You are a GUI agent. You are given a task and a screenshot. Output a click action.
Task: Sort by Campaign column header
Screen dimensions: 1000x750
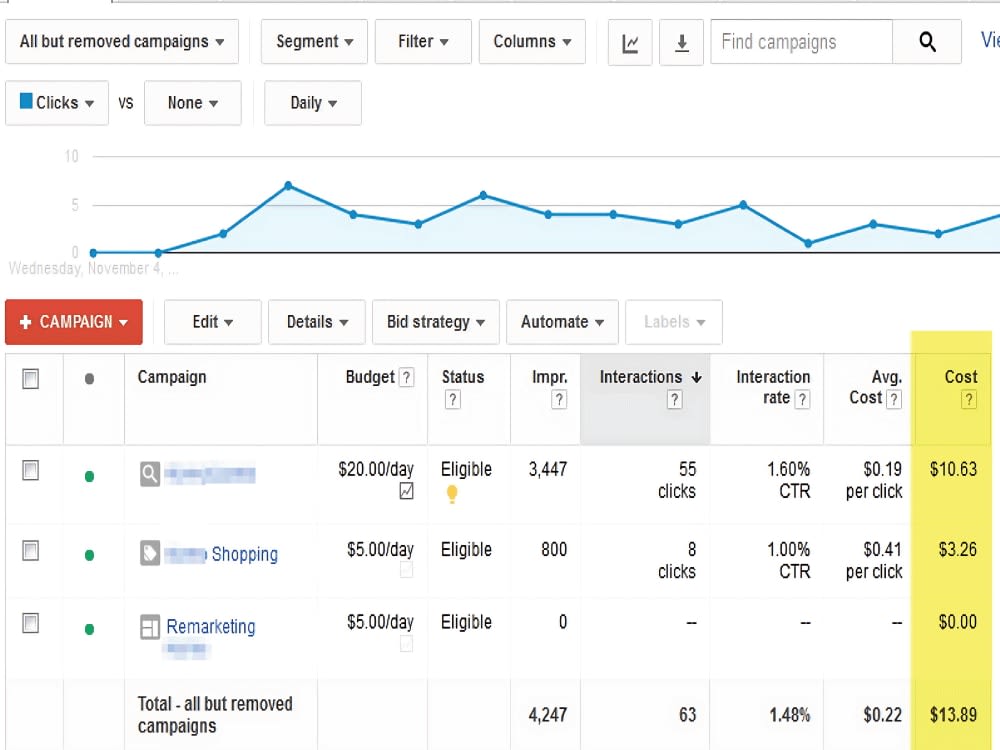[x=172, y=377]
